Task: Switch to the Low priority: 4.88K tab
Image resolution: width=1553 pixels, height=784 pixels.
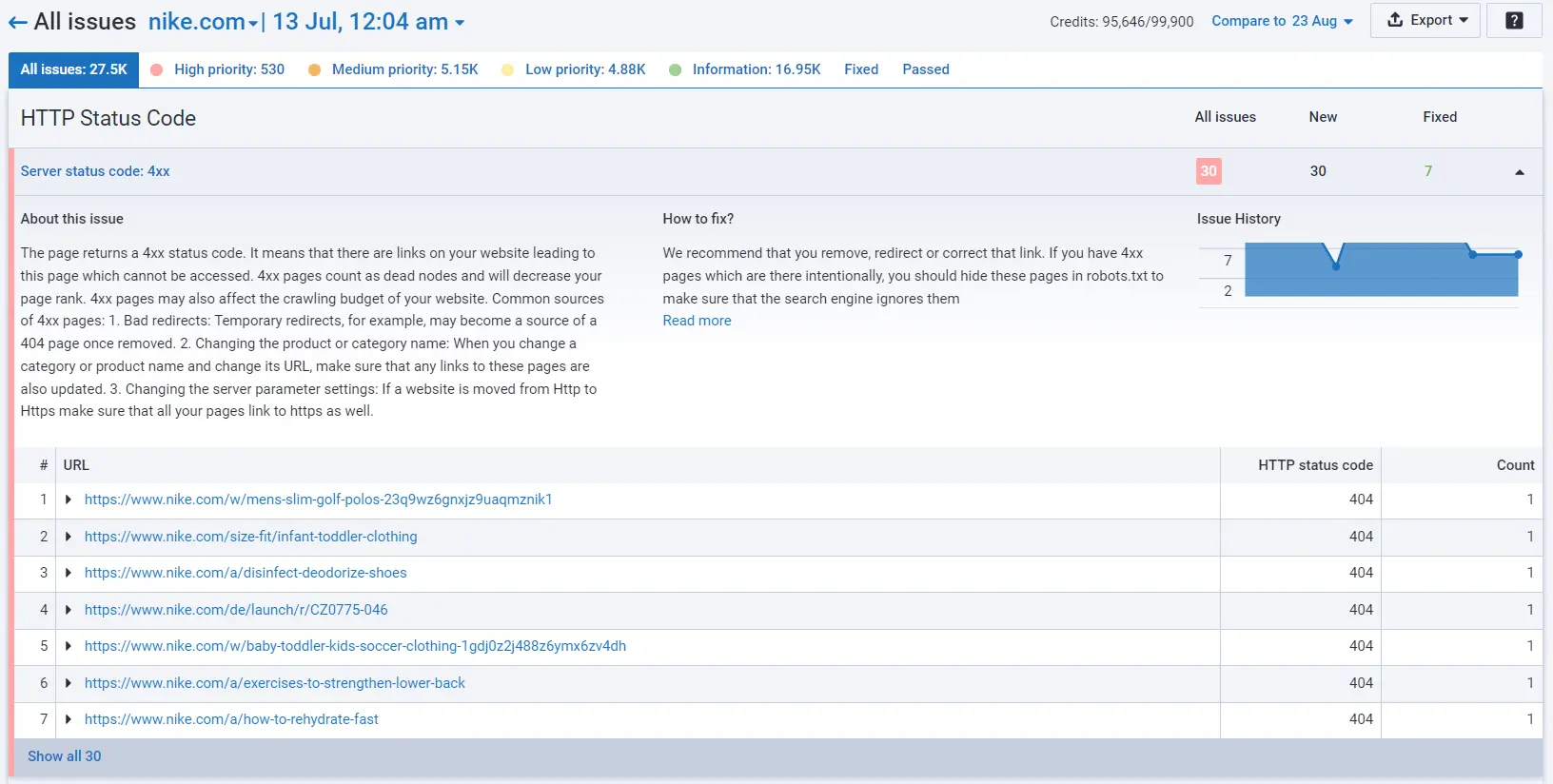Action: 574,69
